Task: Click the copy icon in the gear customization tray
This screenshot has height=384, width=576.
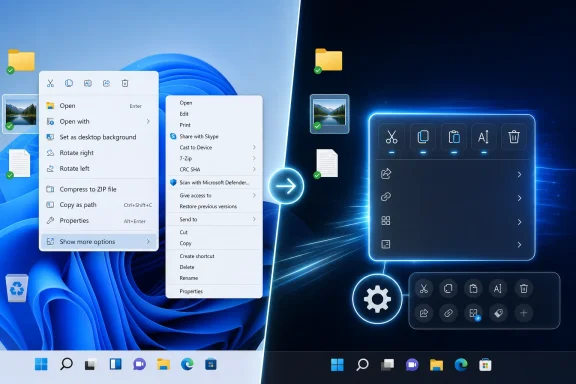Action: click(x=449, y=288)
